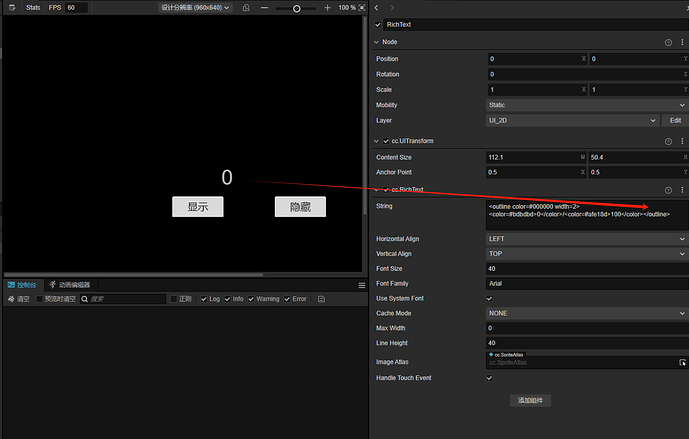Viewport: 689px width, 439px height.
Task: Click the Rotation input field
Action: (587, 74)
